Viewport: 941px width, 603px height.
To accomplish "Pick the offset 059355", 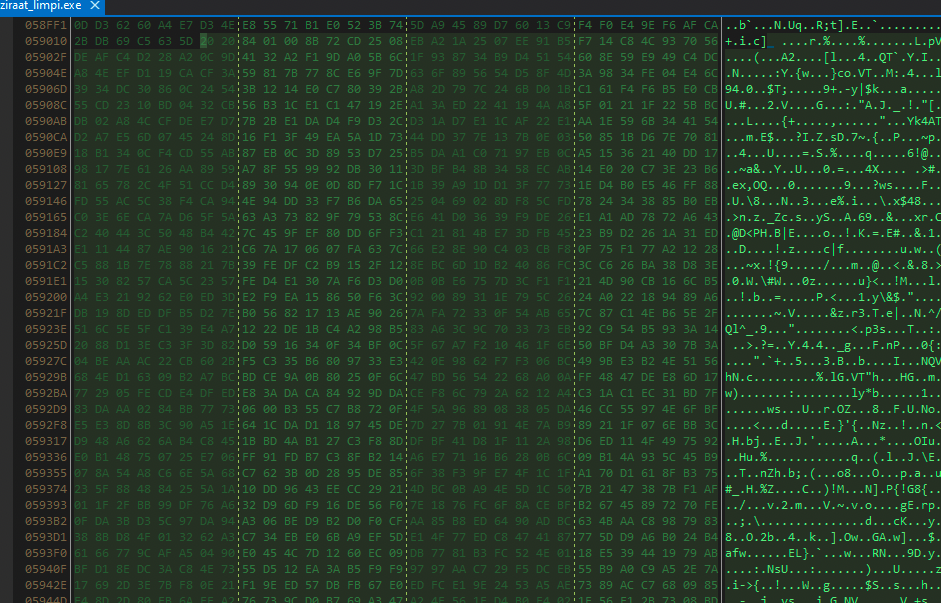I will point(46,473).
